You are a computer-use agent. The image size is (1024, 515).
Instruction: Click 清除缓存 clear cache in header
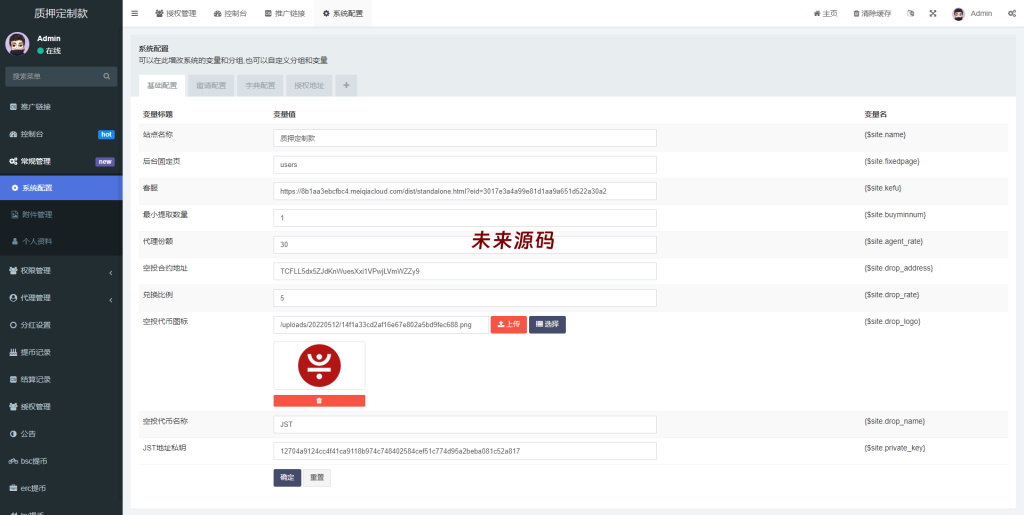pyautogui.click(x=872, y=13)
